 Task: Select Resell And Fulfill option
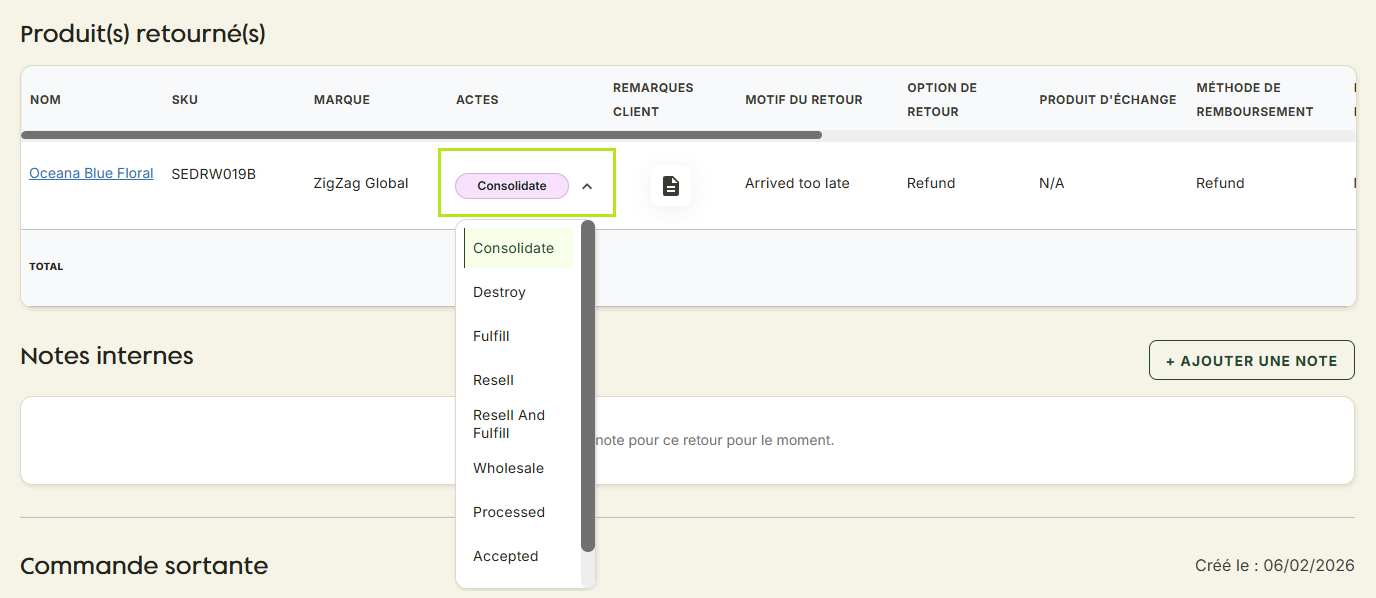tap(518, 424)
